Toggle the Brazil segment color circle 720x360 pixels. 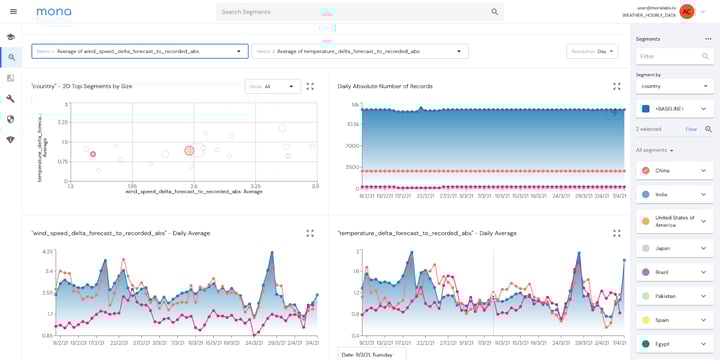point(646,272)
